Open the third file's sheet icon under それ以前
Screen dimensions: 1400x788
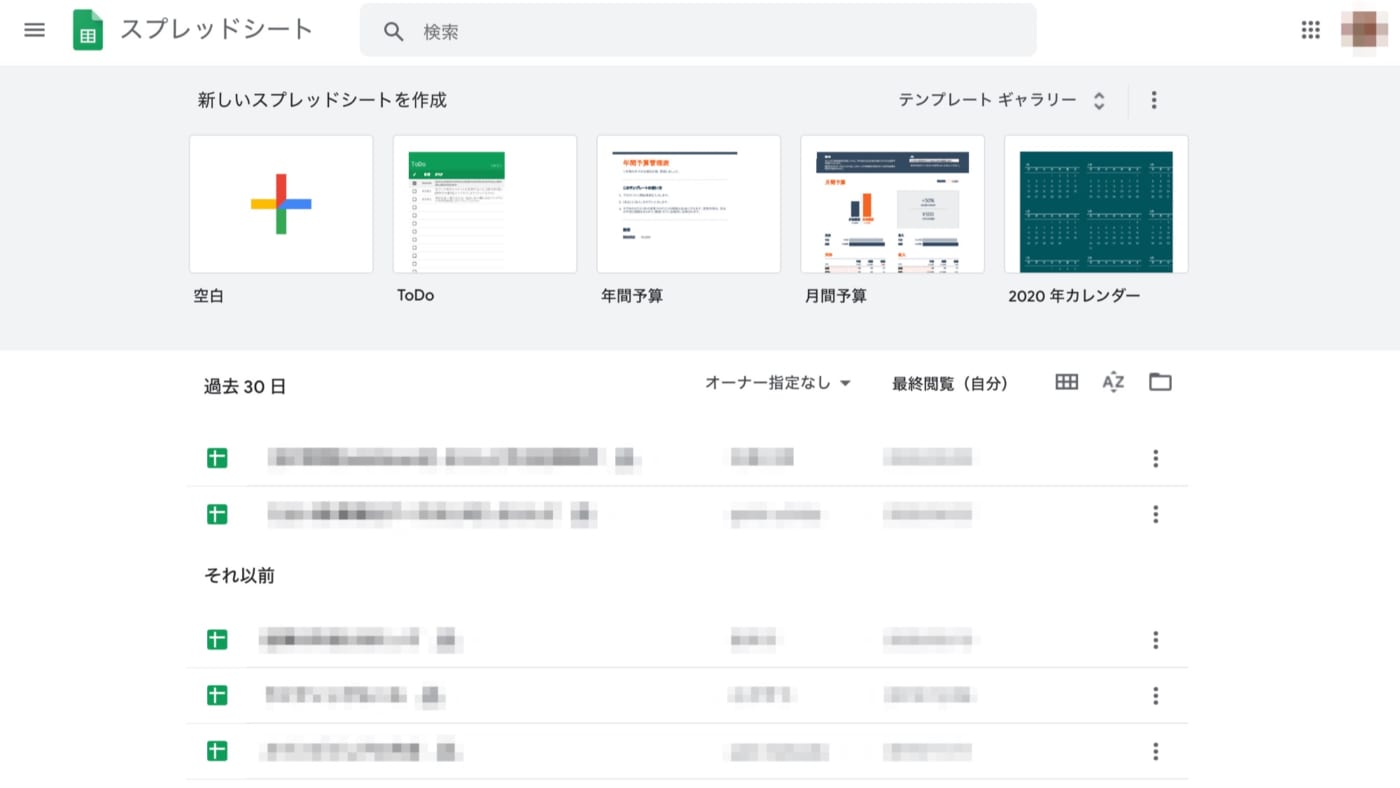click(x=217, y=752)
